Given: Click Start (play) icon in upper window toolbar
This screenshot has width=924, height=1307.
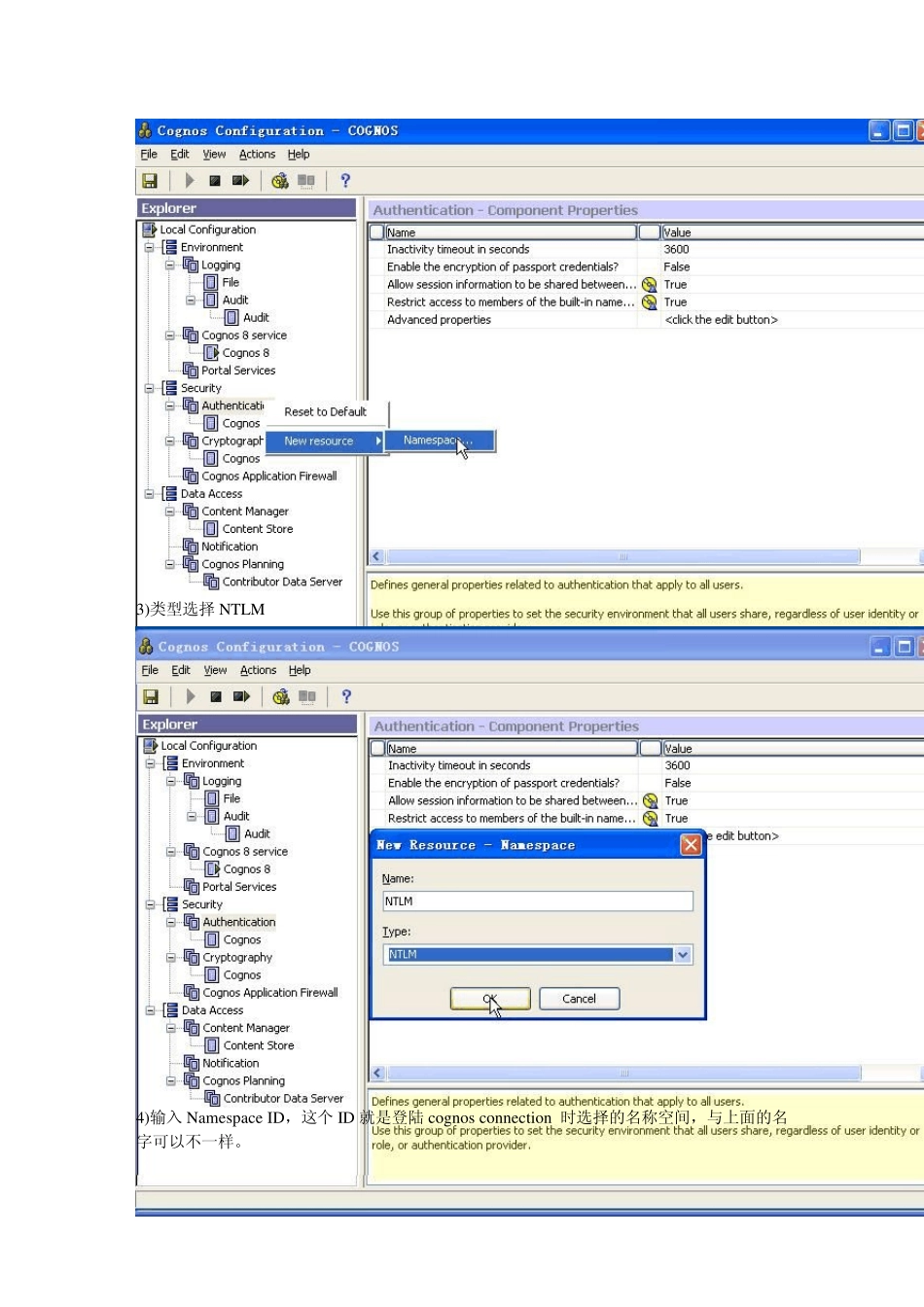Looking at the screenshot, I should [190, 181].
